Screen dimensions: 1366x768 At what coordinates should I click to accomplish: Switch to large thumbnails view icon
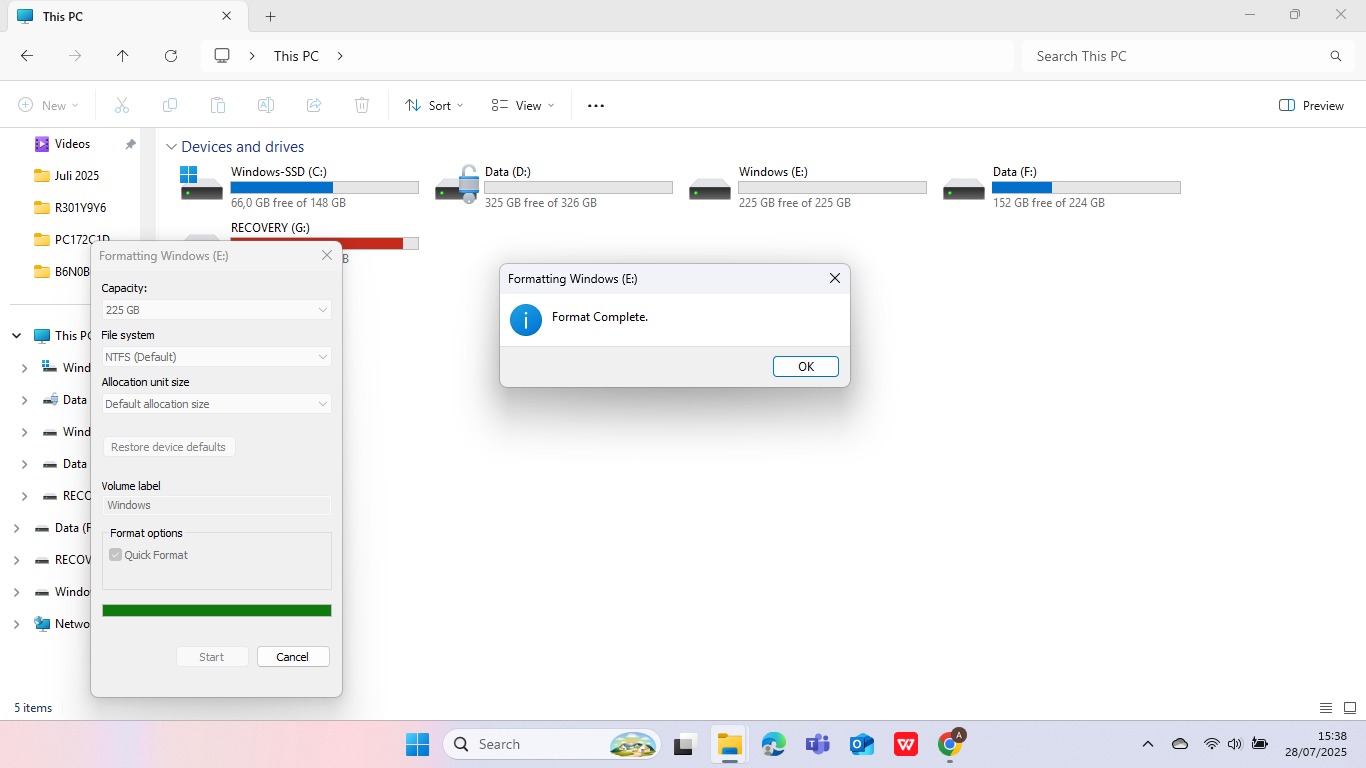[x=1349, y=708]
